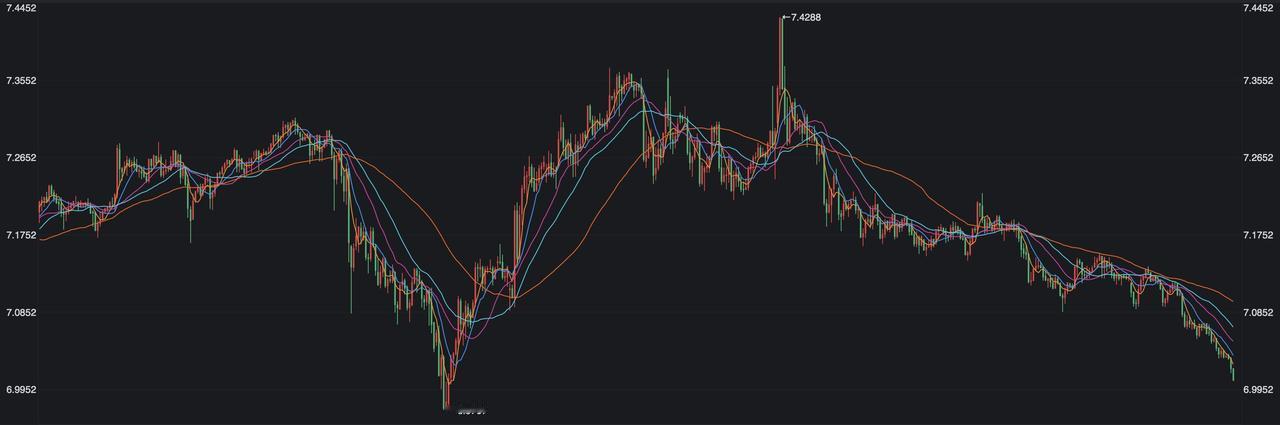Select the 6.9952 label on left axis
The width and height of the screenshot is (1280, 425).
21,390
